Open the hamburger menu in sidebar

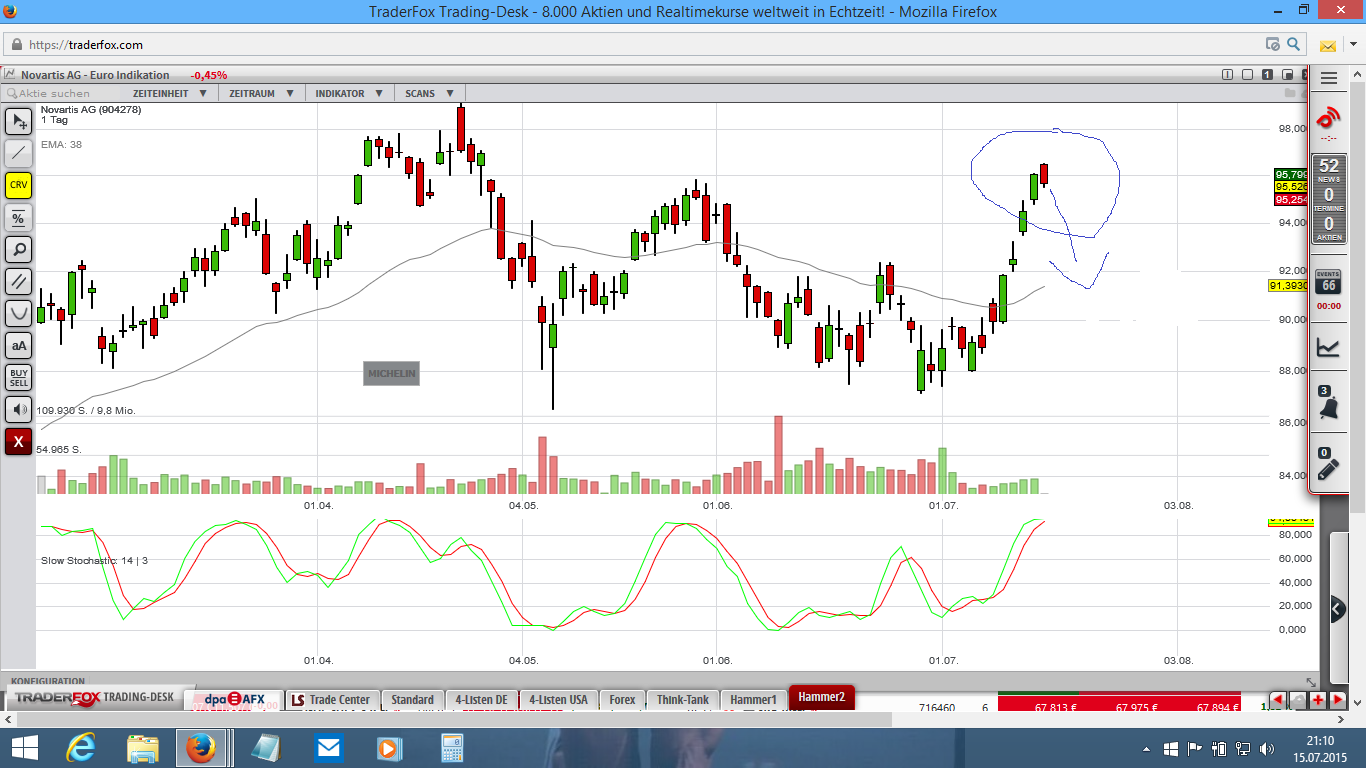click(1329, 78)
